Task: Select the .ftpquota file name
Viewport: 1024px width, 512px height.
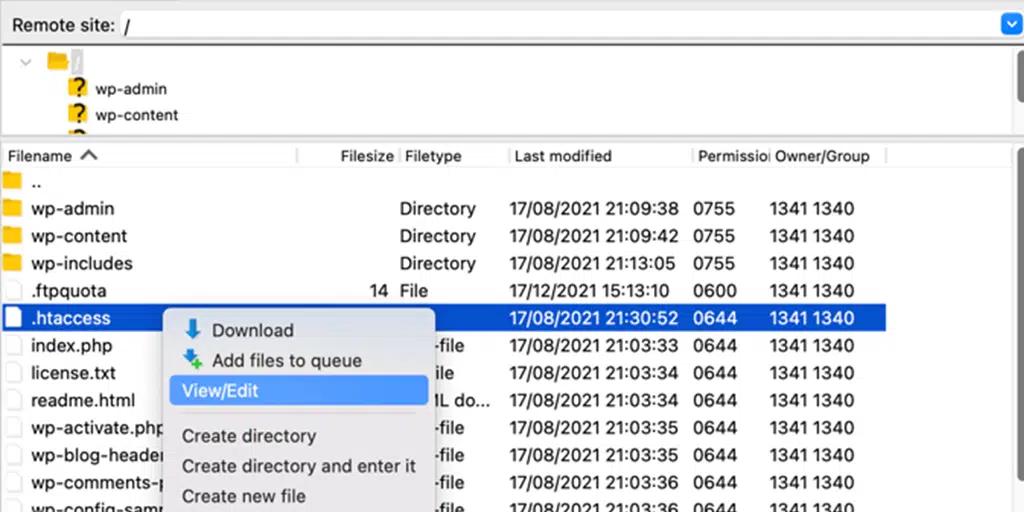Action: (69, 291)
